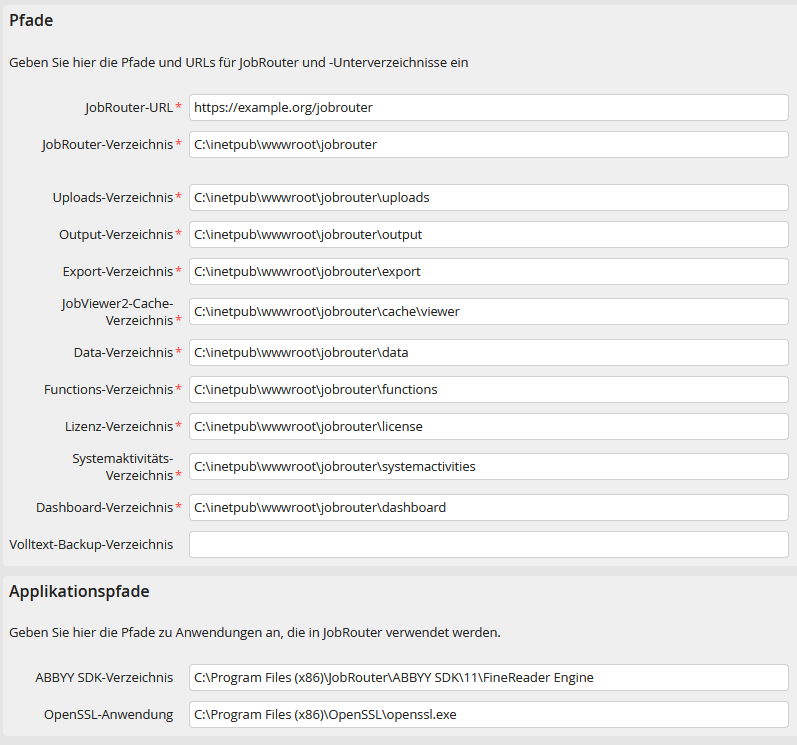Focus the Systemaktivitäts-Verzeichnis input field
The width and height of the screenshot is (797, 745).
(488, 467)
